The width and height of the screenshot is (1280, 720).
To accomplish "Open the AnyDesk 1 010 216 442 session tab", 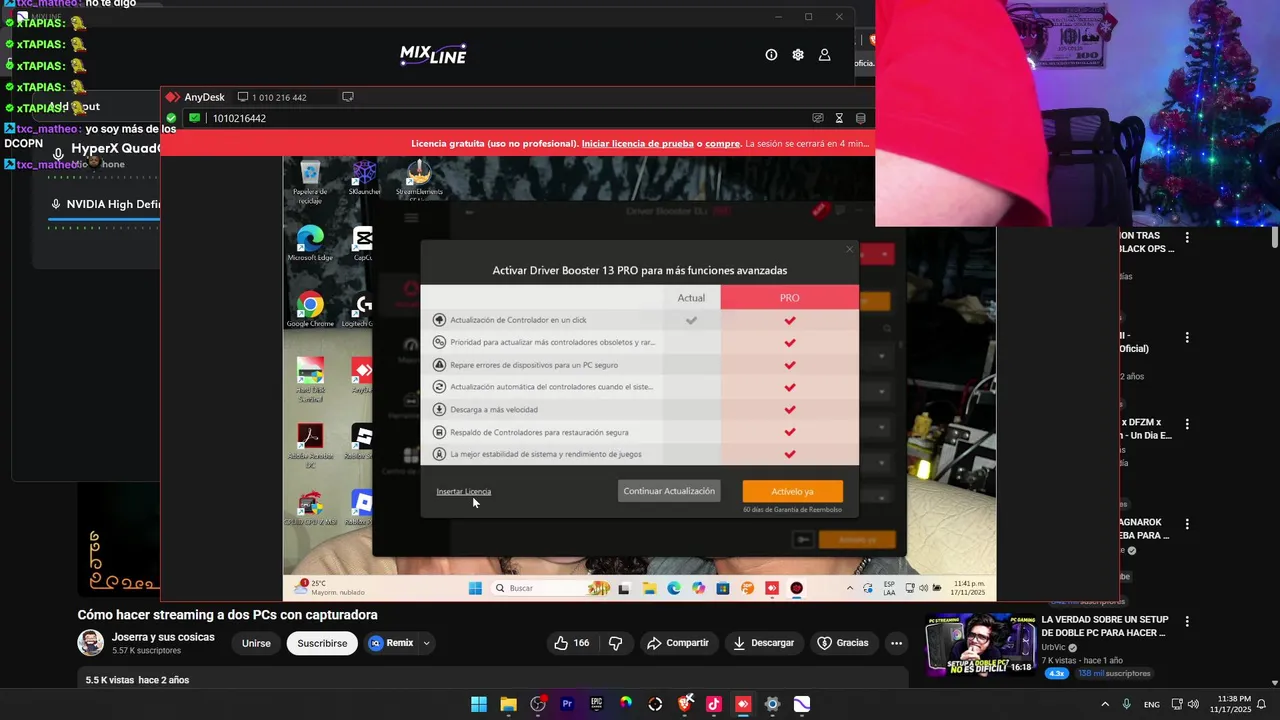I will click(x=272, y=97).
